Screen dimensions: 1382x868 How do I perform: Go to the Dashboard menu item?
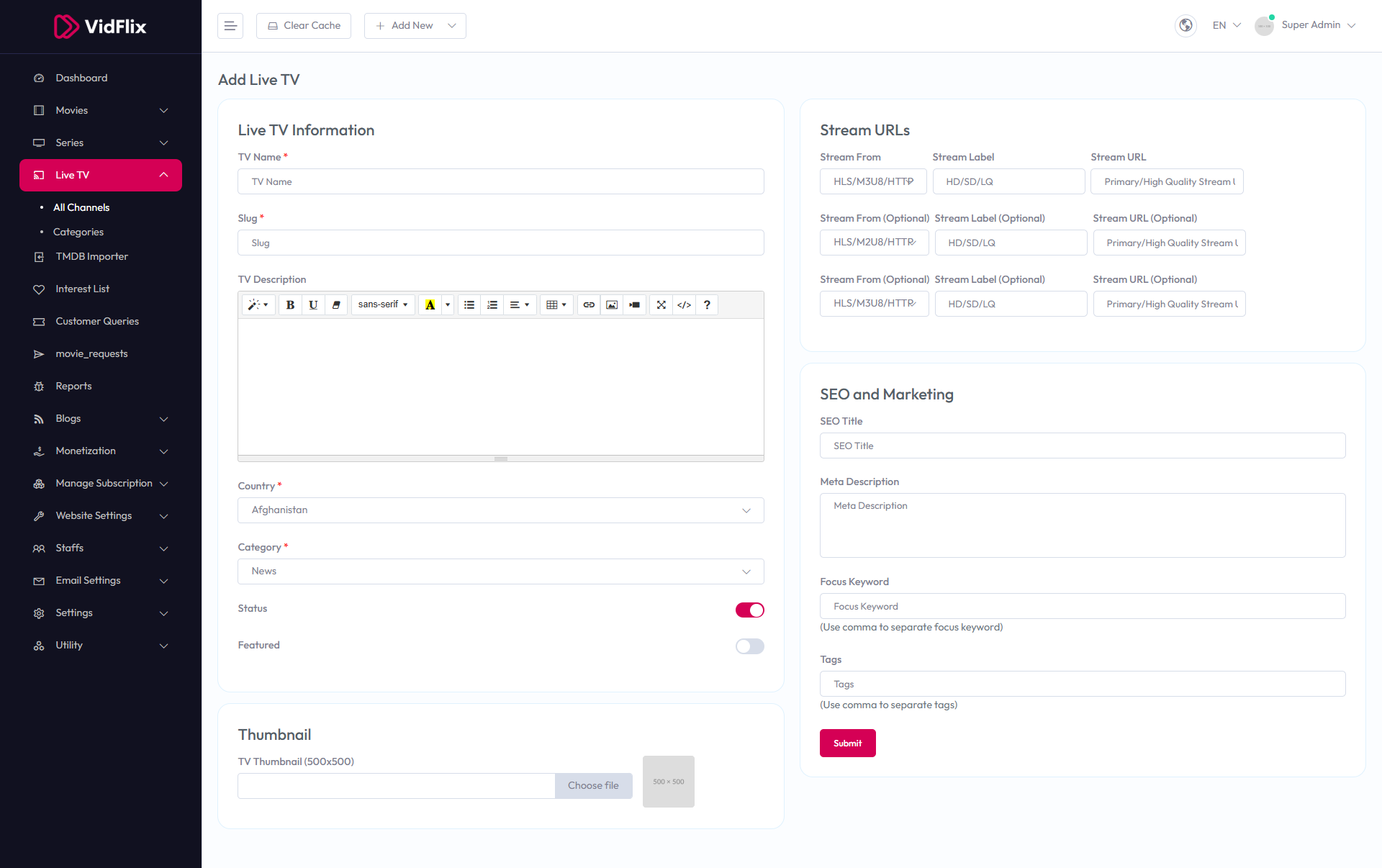[81, 78]
